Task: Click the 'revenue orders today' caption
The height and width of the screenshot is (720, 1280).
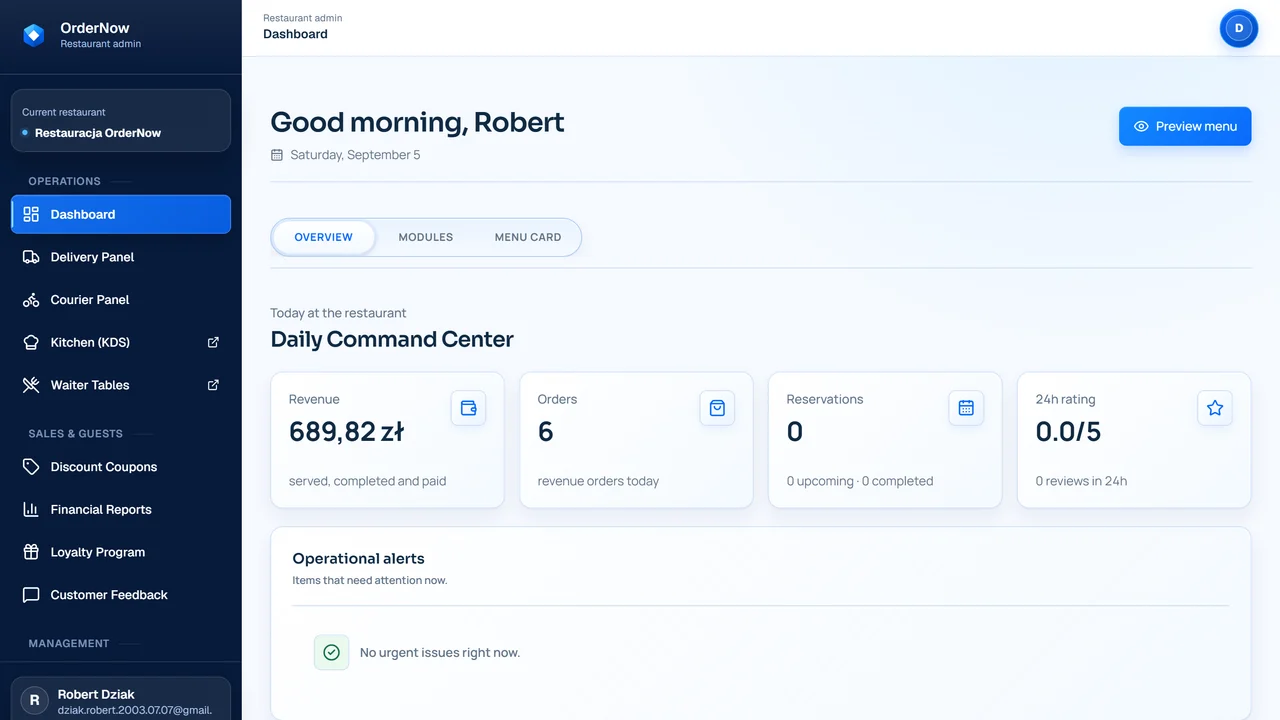Action: (x=598, y=481)
